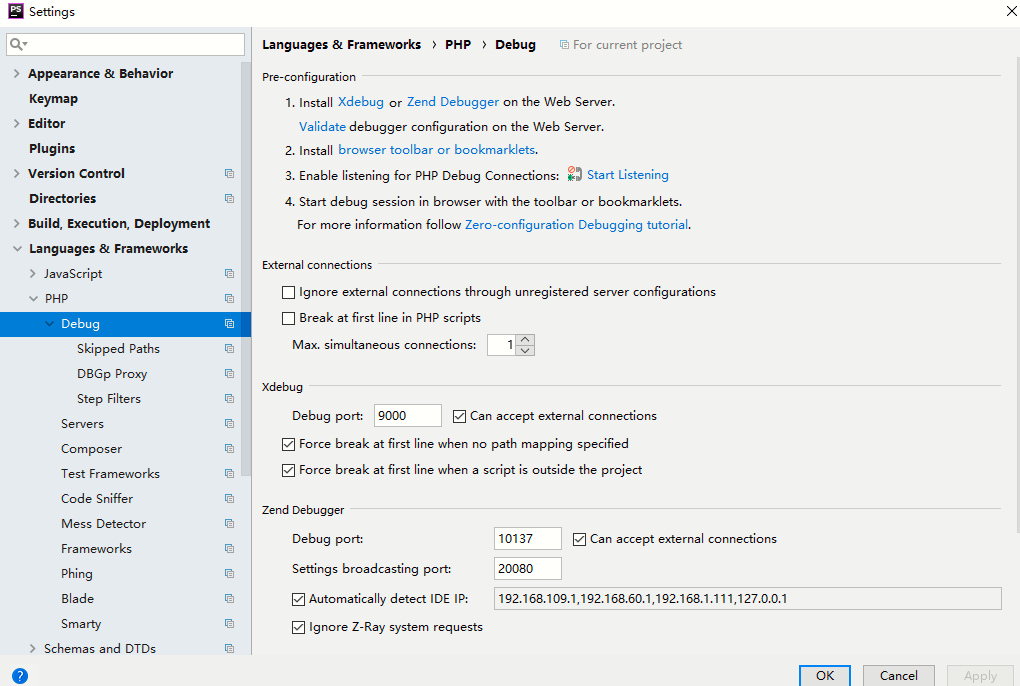Select Servers settings page
The image size is (1020, 686).
coord(82,424)
